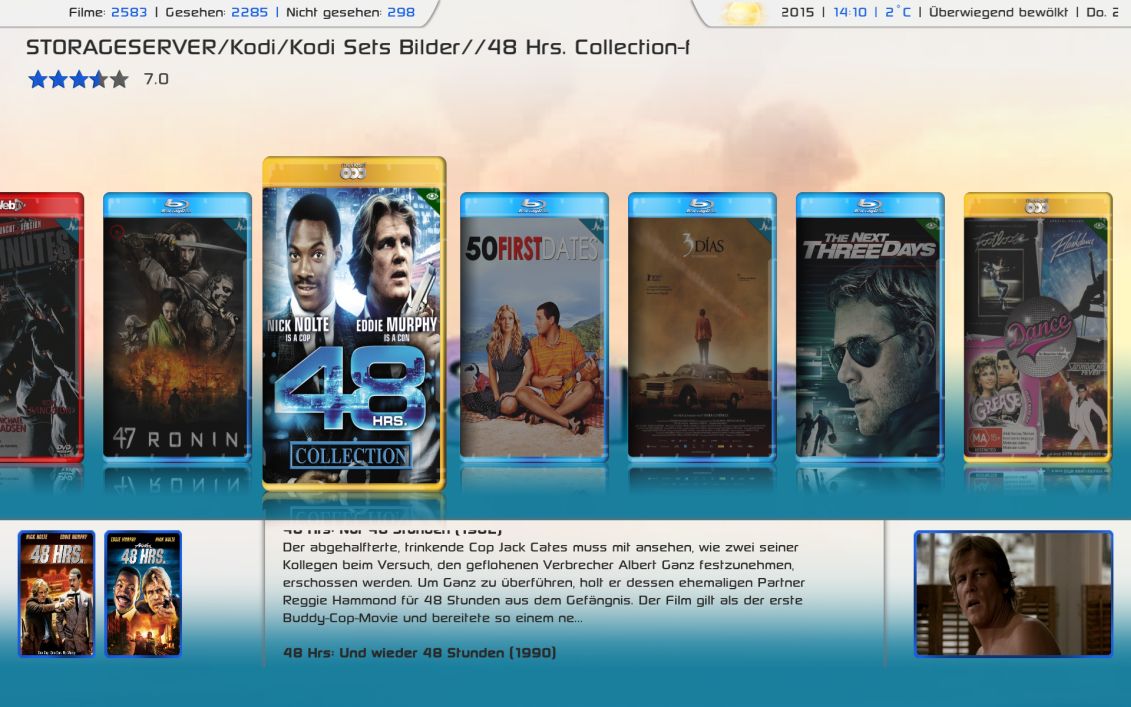Click the collection logo atop 48 Hrs. case
The width and height of the screenshot is (1131, 707).
[353, 172]
